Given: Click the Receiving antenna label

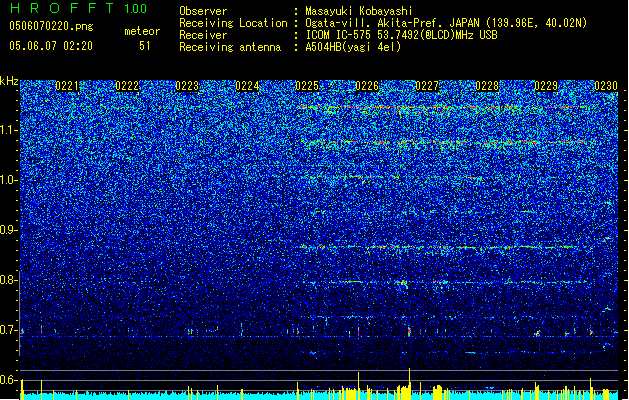Looking at the screenshot, I should pyautogui.click(x=230, y=47).
